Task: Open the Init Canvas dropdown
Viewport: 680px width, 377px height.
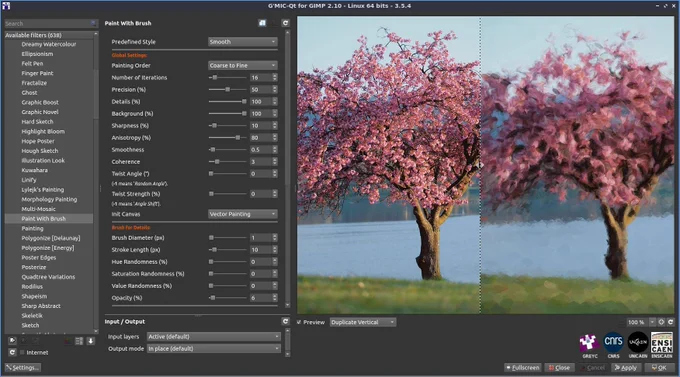Action: coord(242,214)
